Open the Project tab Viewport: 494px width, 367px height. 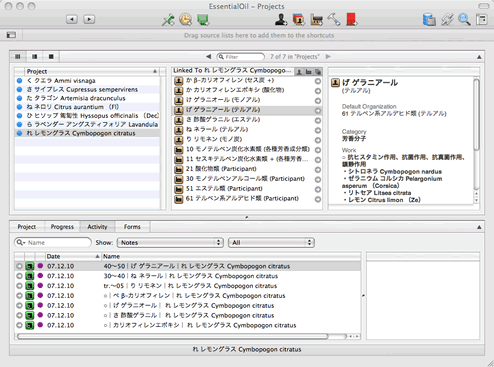(x=27, y=227)
